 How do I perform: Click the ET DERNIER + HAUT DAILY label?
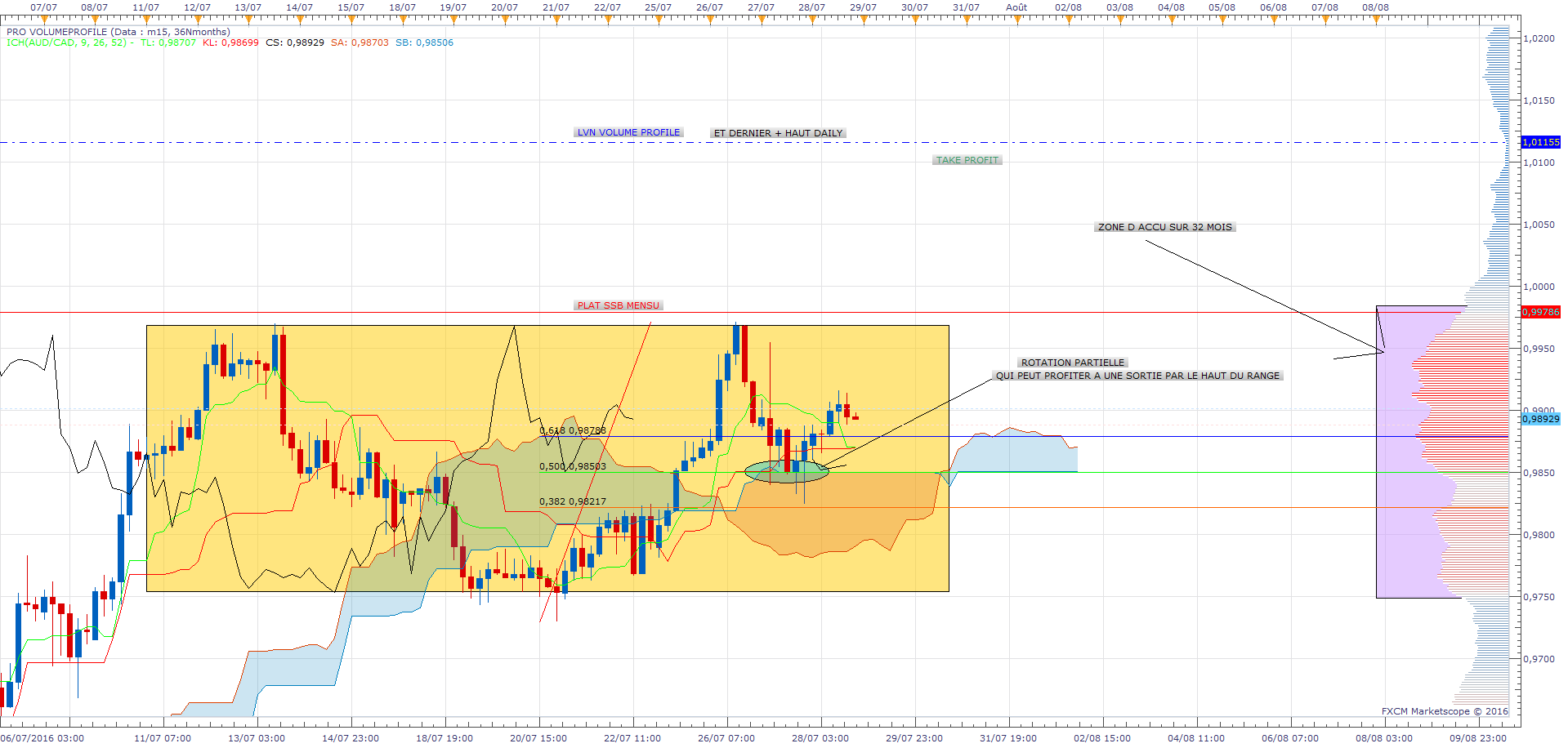(x=778, y=133)
